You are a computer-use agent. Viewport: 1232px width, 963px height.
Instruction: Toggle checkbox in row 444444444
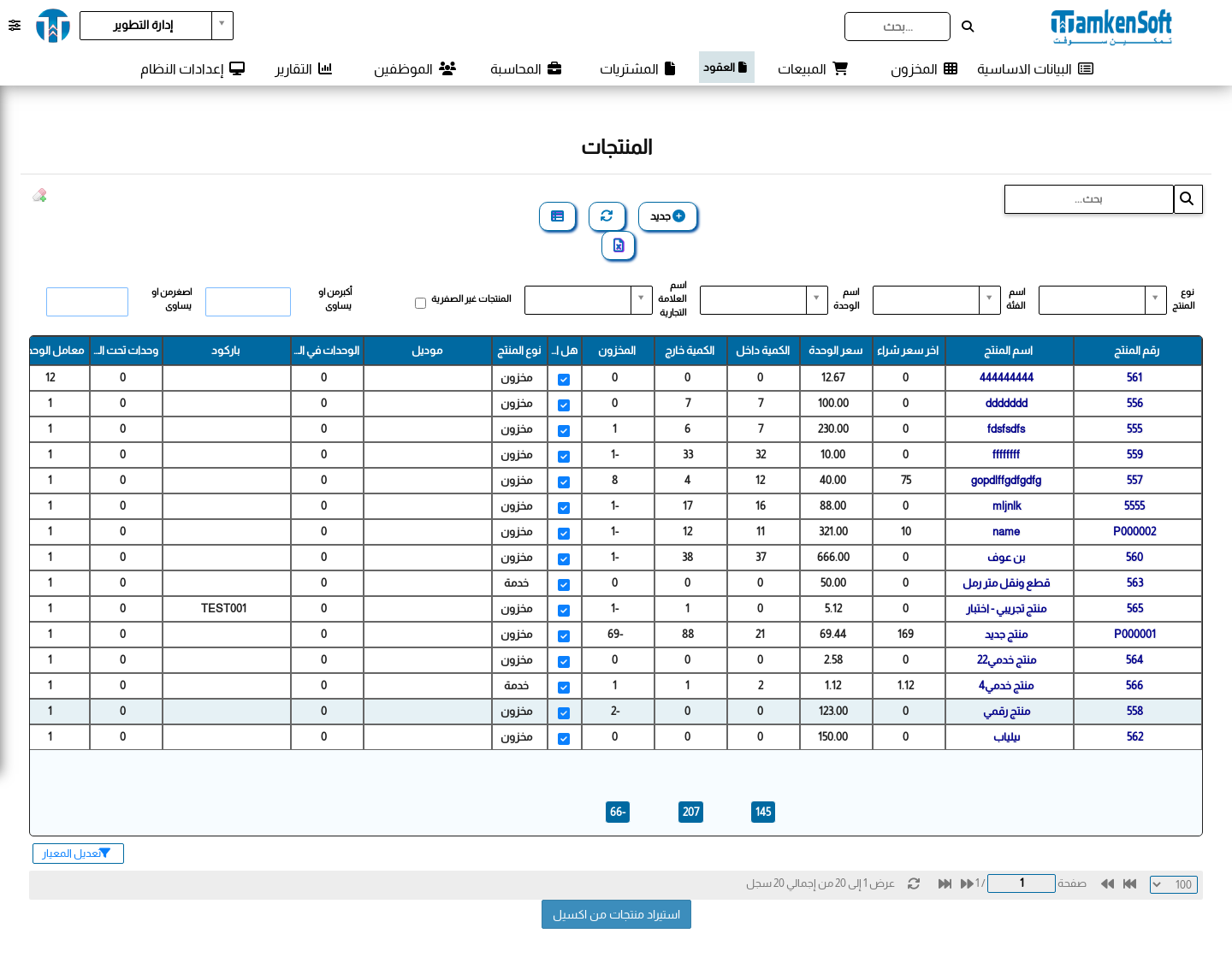[564, 380]
